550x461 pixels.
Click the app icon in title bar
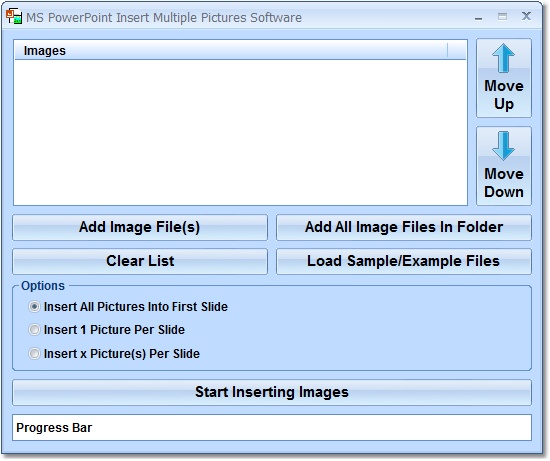pos(14,16)
